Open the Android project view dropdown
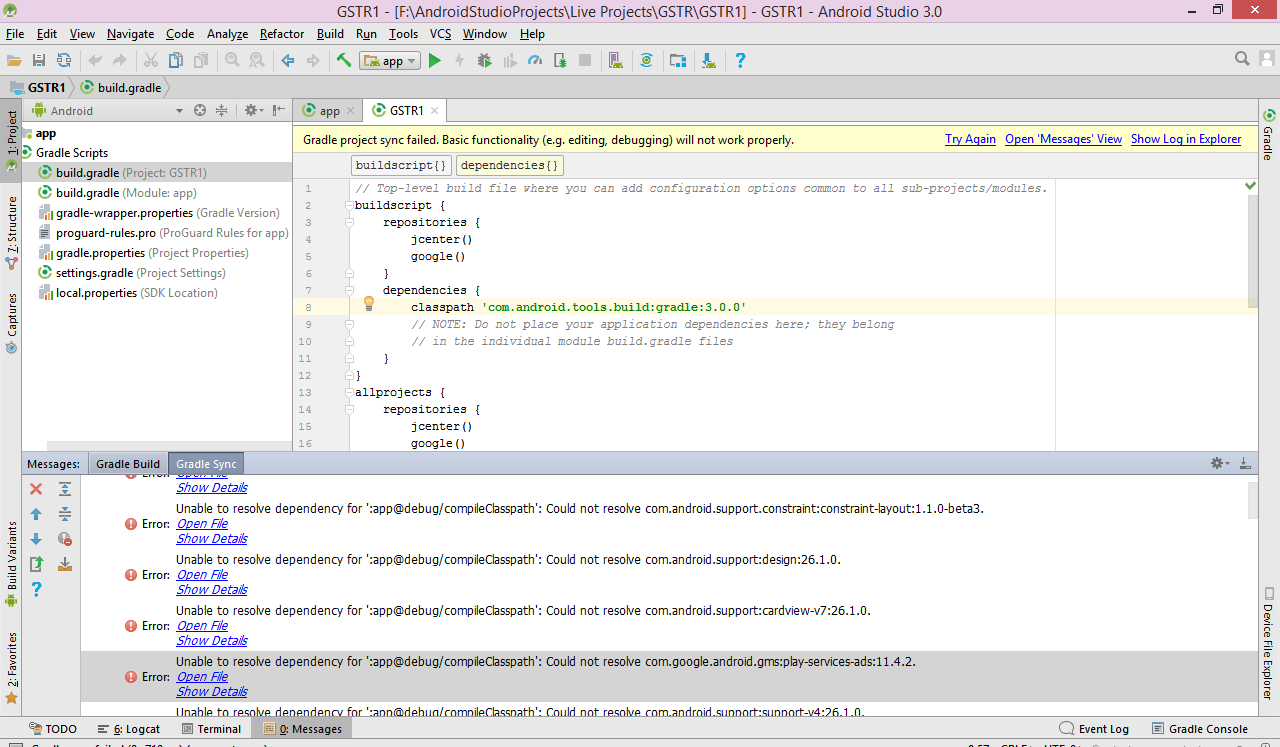The width and height of the screenshot is (1280, 747). [109, 110]
